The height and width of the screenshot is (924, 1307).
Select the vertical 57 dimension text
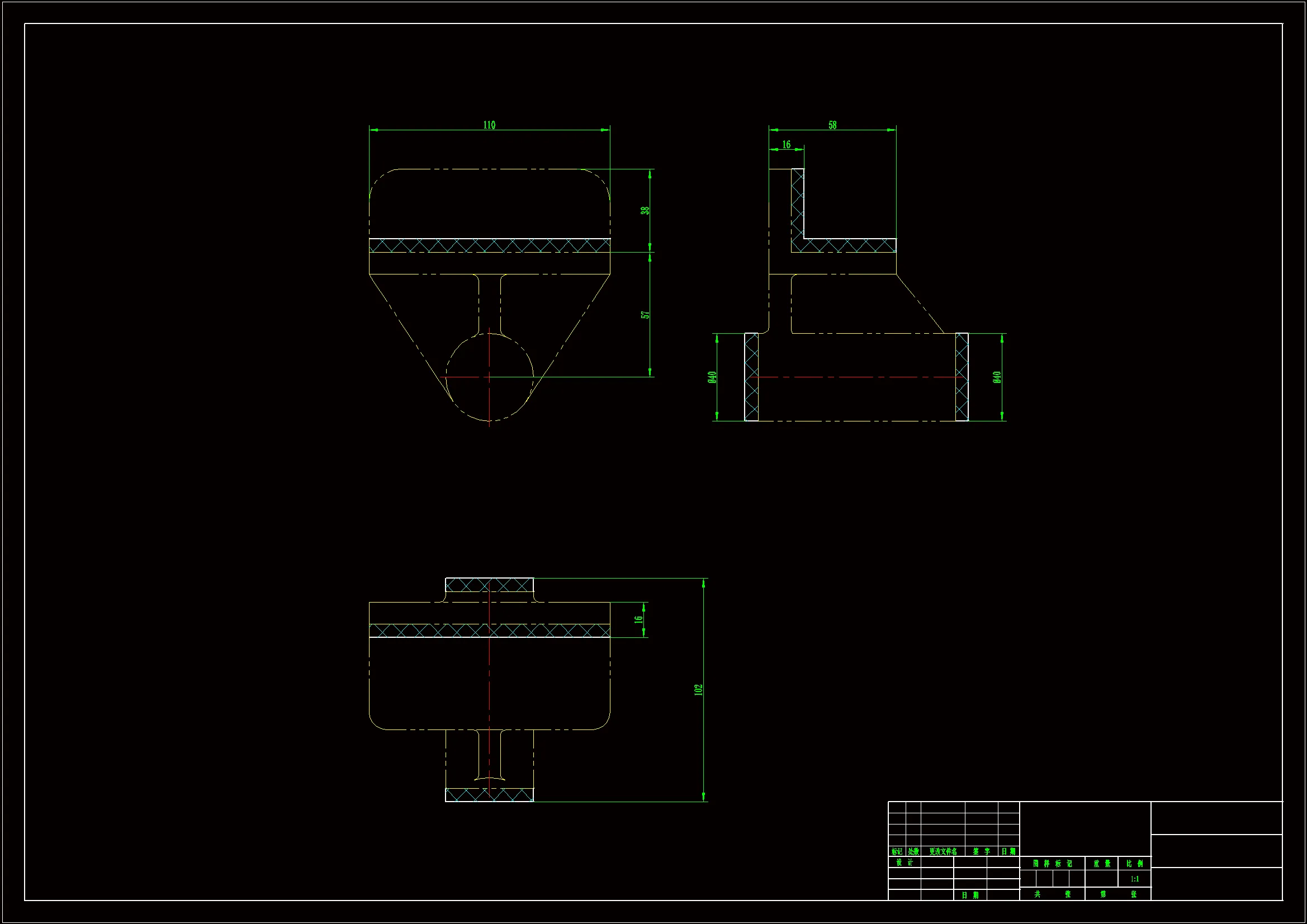pos(645,315)
